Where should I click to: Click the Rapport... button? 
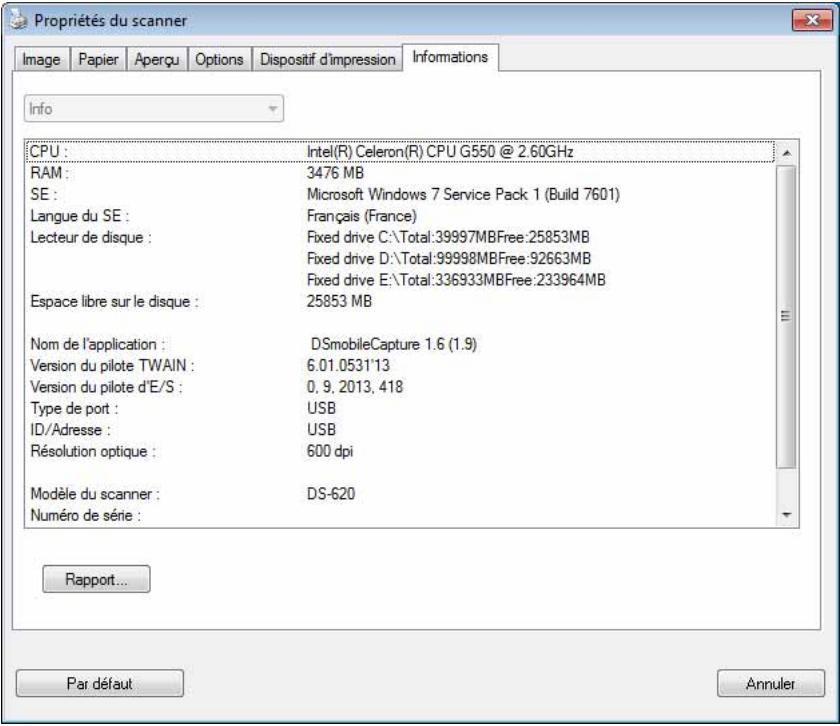pyautogui.click(x=96, y=579)
